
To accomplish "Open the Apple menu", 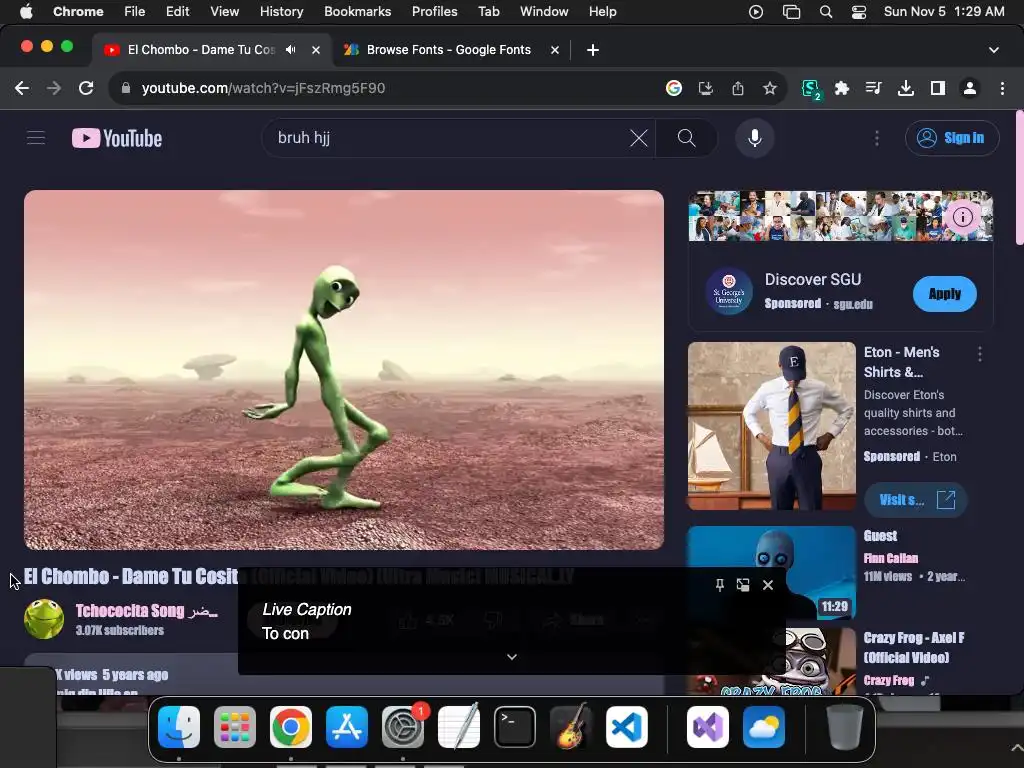I will click(26, 11).
